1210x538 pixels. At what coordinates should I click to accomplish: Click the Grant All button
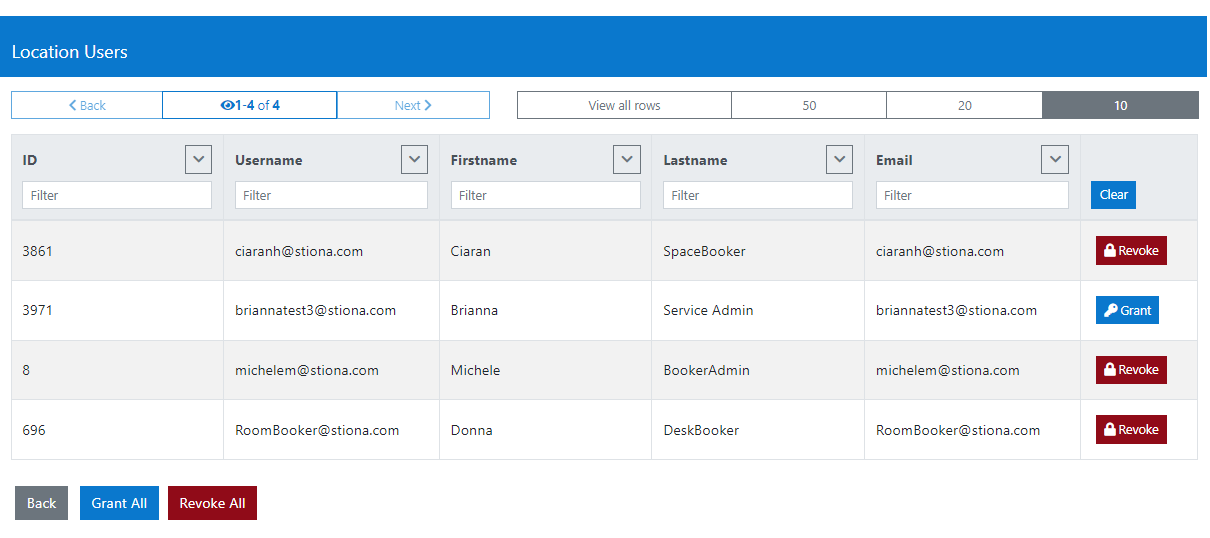click(119, 503)
